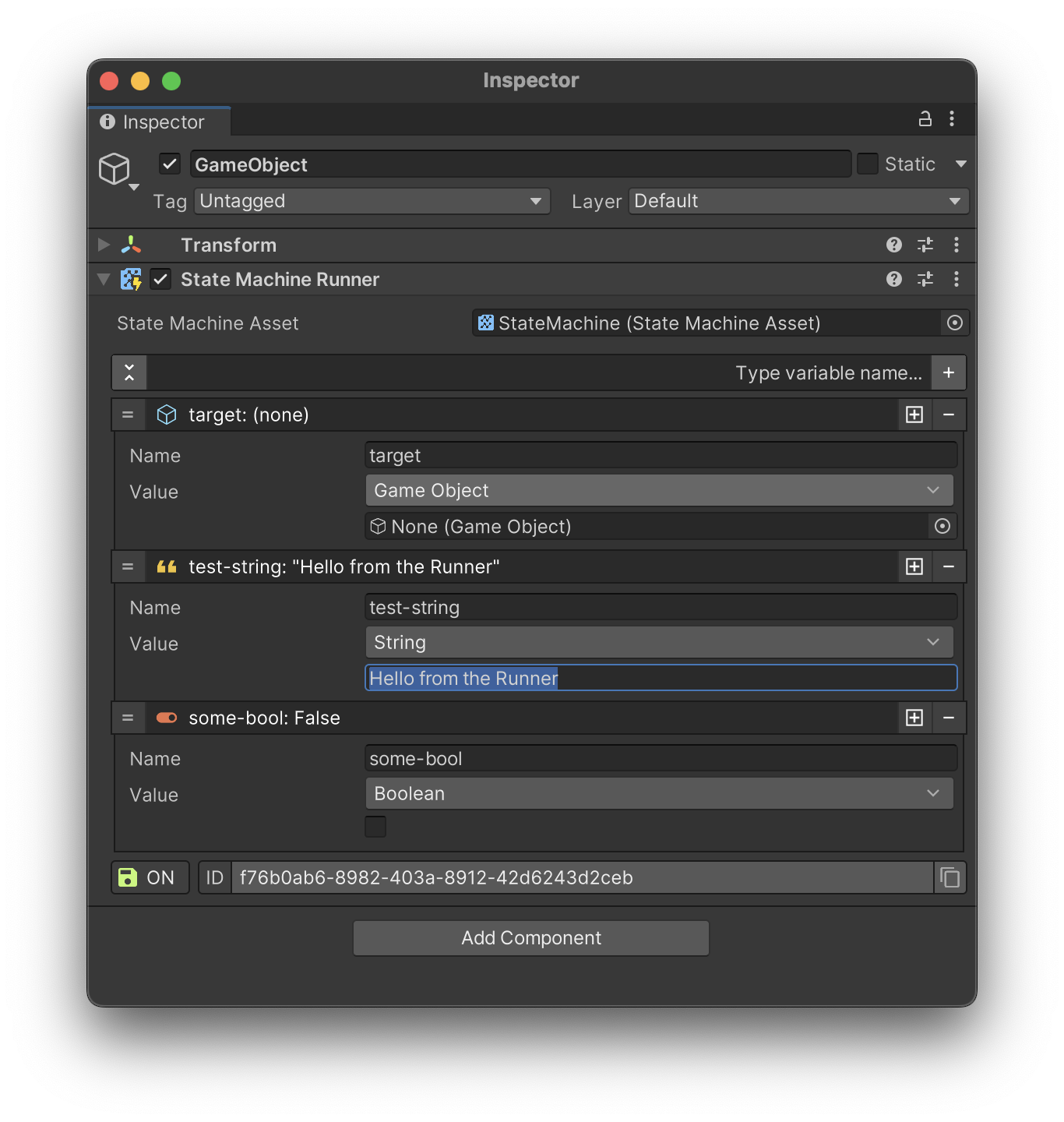
Task: Click the Add Component button
Action: [x=531, y=937]
